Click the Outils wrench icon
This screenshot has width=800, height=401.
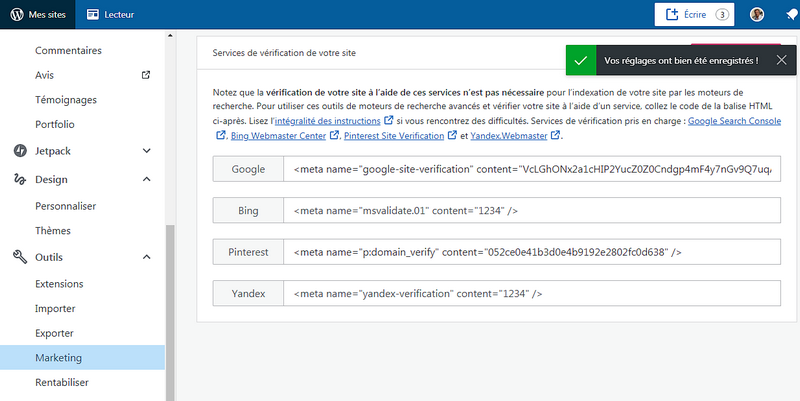point(19,257)
